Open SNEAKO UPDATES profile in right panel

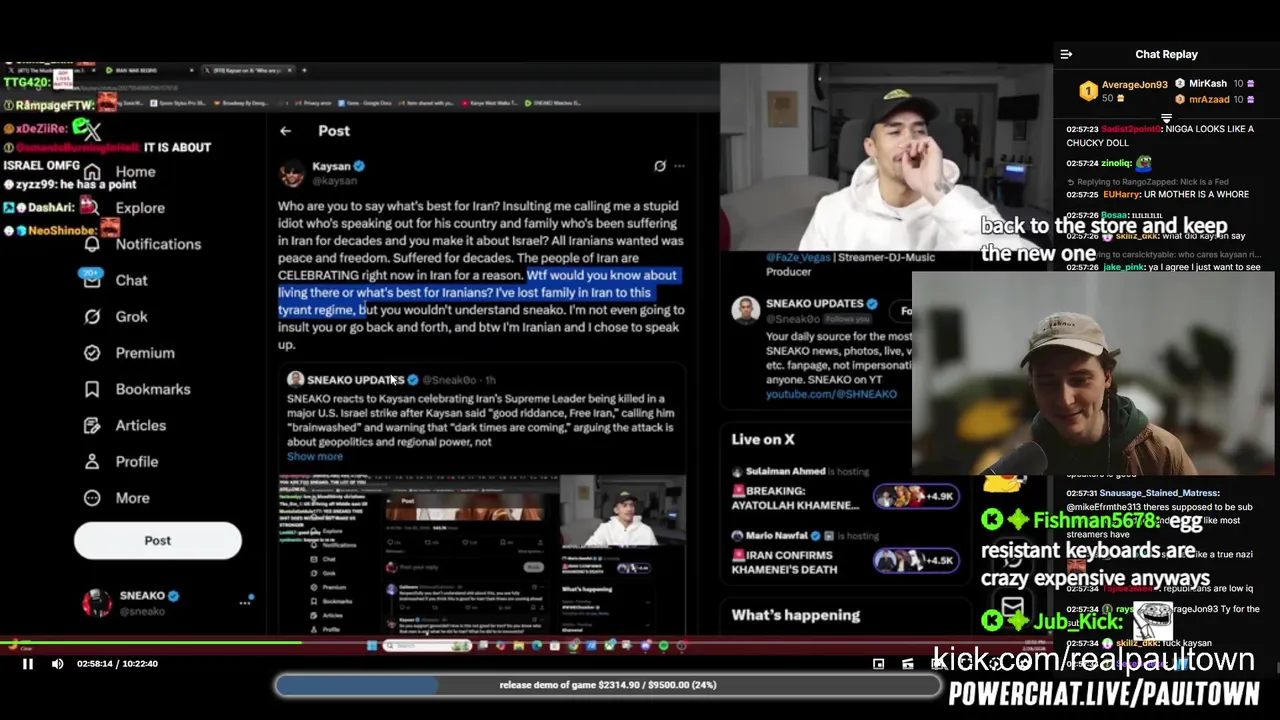click(x=814, y=304)
